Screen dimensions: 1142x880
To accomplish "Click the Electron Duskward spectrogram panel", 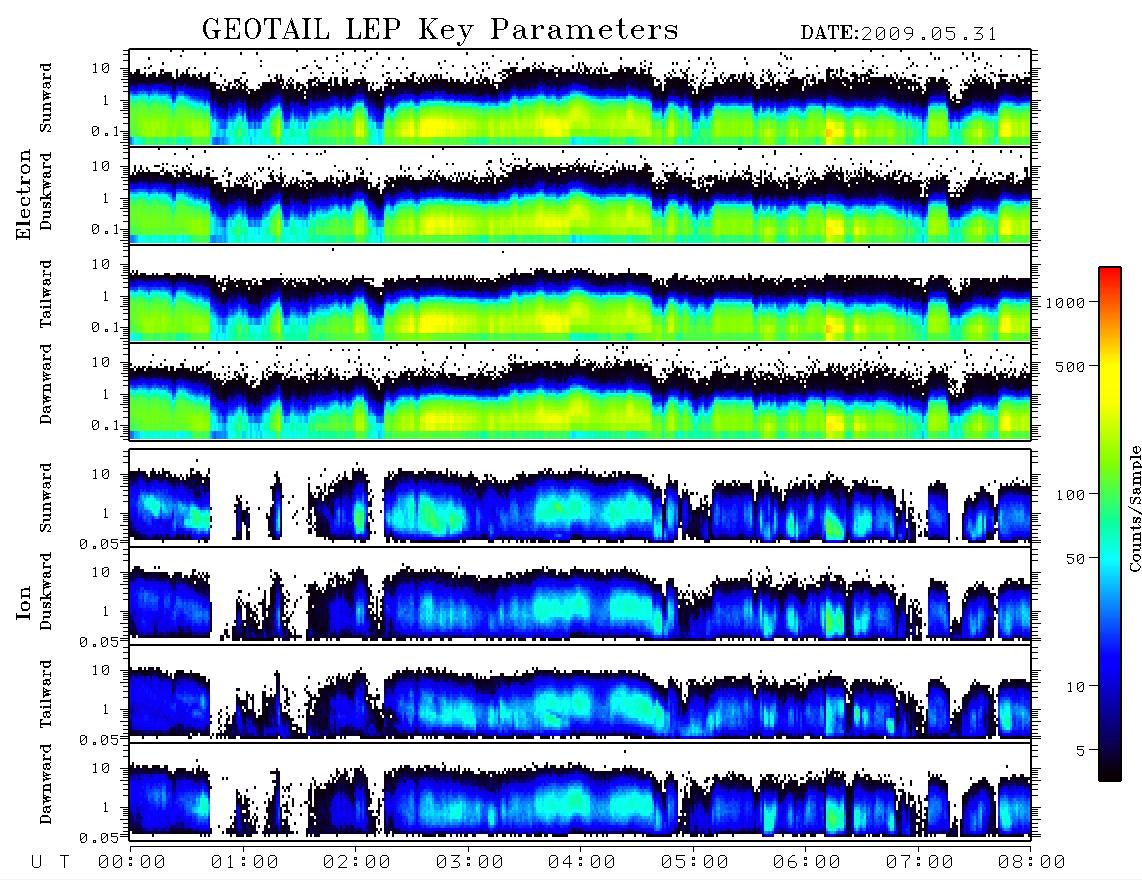I will (x=580, y=195).
